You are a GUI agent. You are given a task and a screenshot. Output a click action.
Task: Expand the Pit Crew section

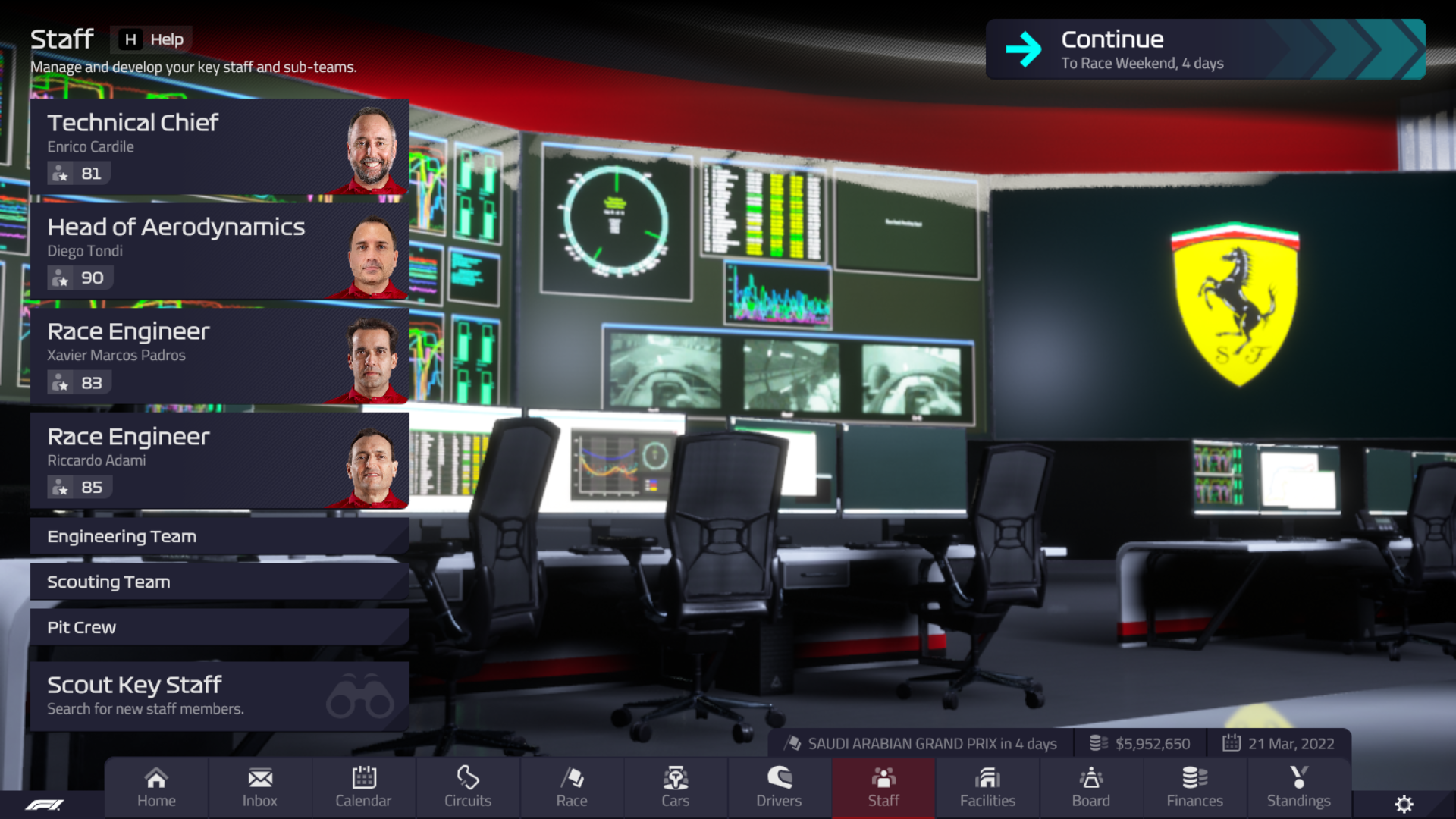pos(220,627)
